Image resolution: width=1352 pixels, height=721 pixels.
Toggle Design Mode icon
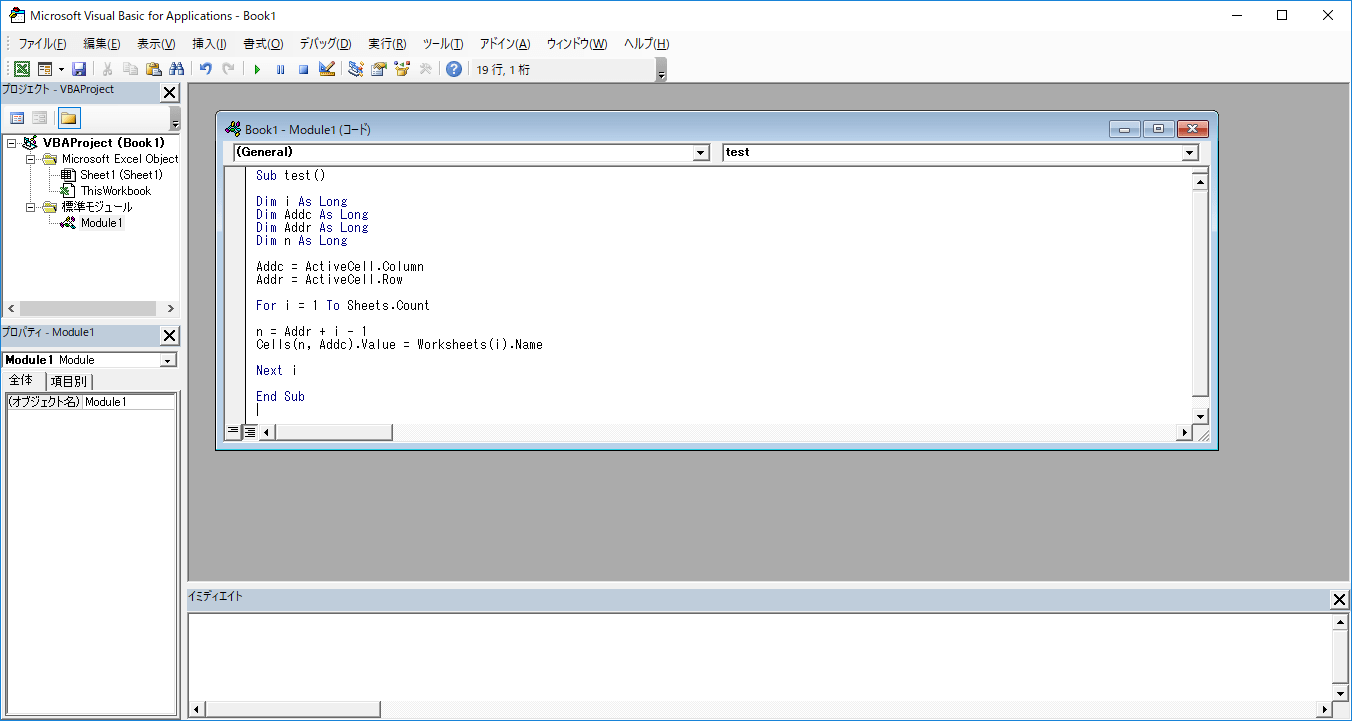(x=326, y=69)
